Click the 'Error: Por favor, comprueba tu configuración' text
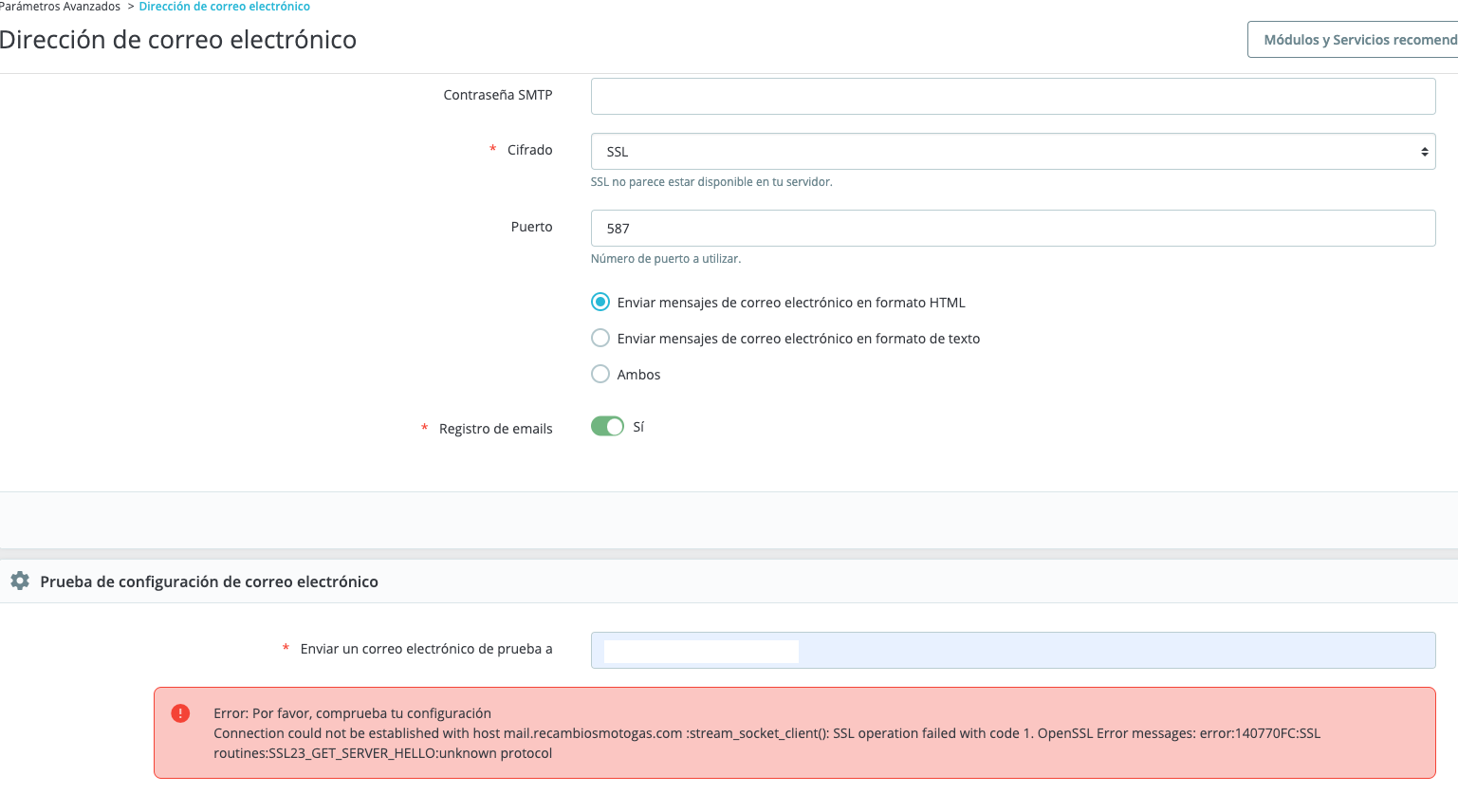The height and width of the screenshot is (812, 1458). point(352,713)
